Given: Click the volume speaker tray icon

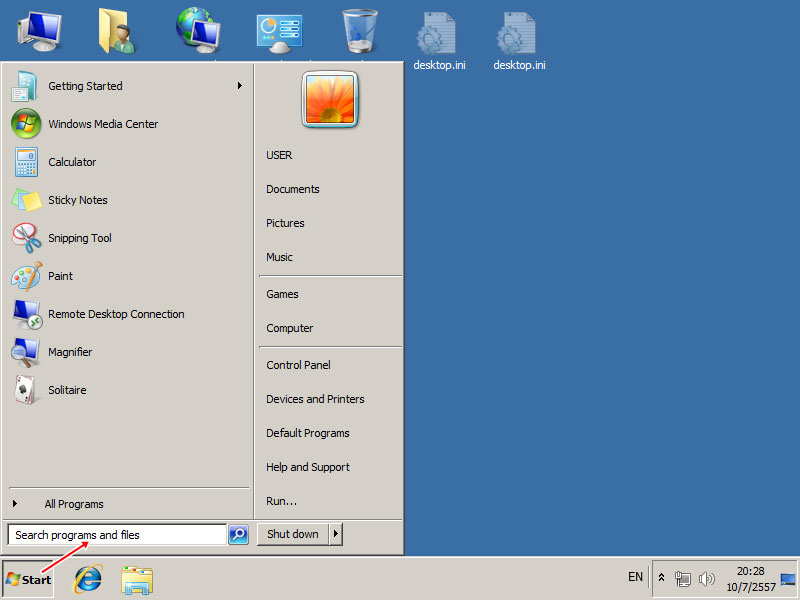Looking at the screenshot, I should click(x=706, y=579).
